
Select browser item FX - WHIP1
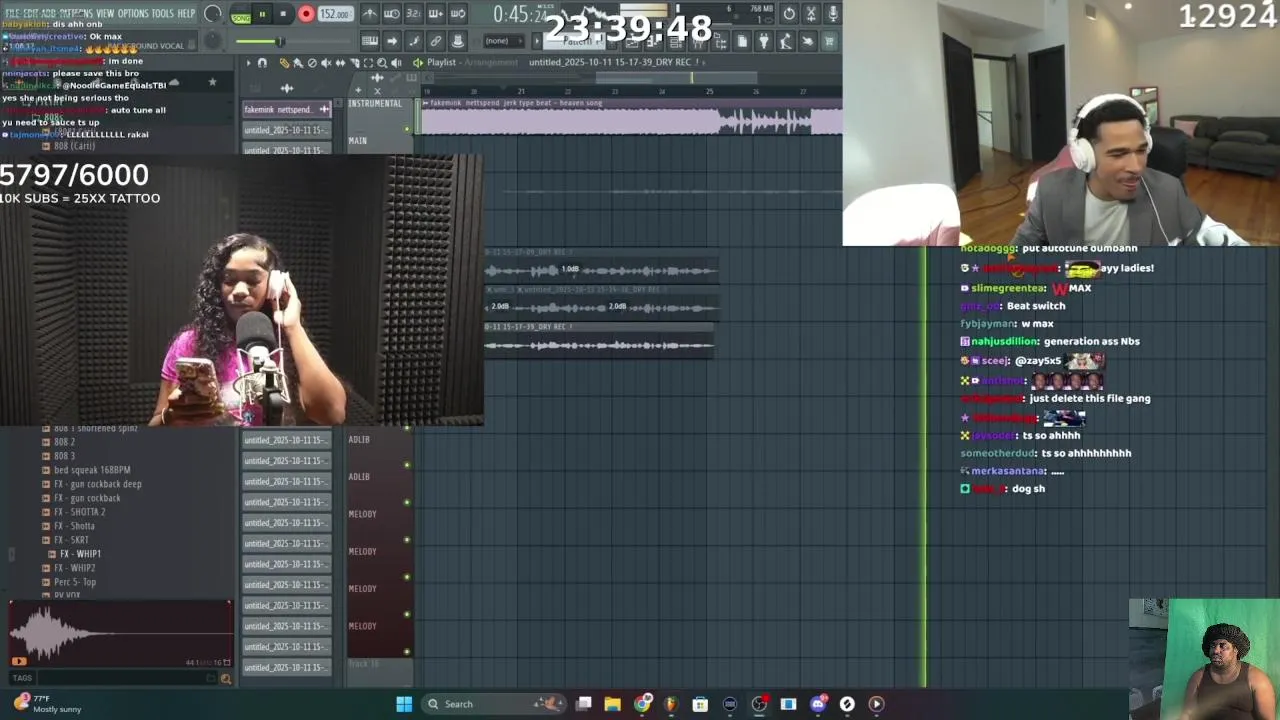click(x=80, y=554)
